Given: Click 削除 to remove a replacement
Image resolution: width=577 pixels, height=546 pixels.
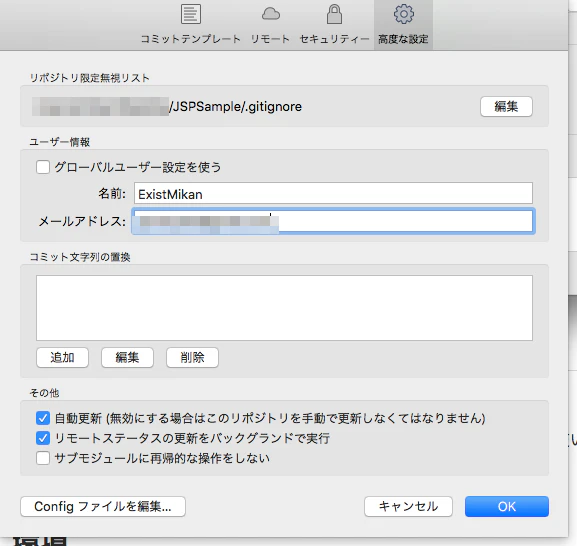Looking at the screenshot, I should 192,358.
